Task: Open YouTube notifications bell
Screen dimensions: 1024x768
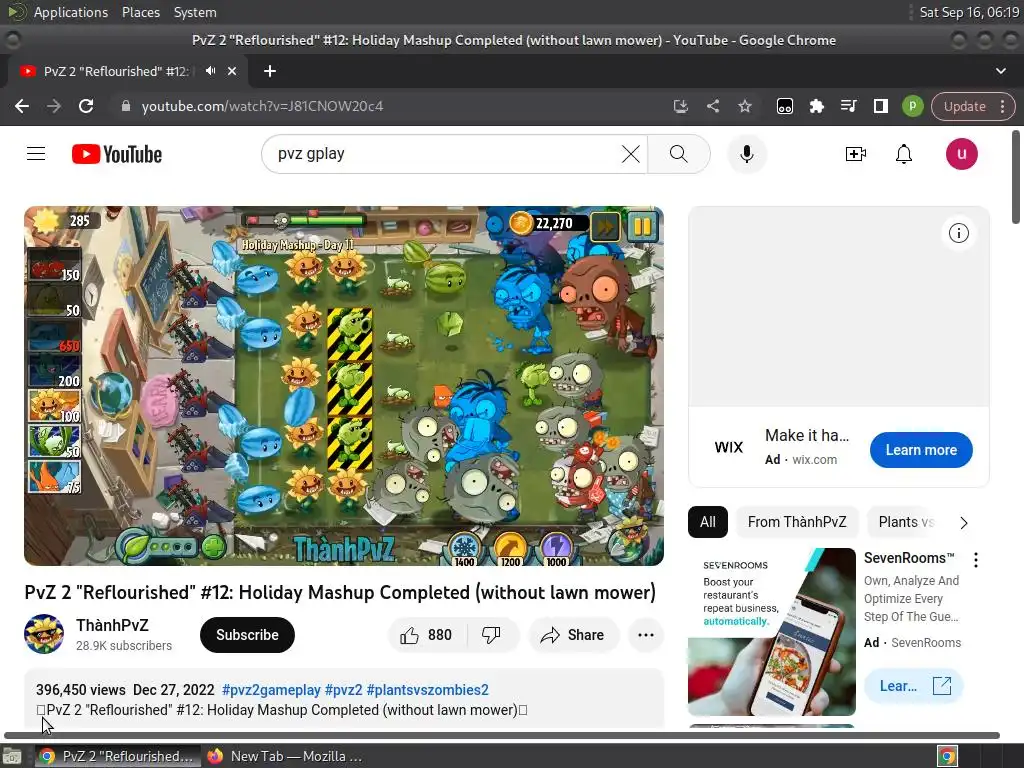Action: click(x=904, y=154)
